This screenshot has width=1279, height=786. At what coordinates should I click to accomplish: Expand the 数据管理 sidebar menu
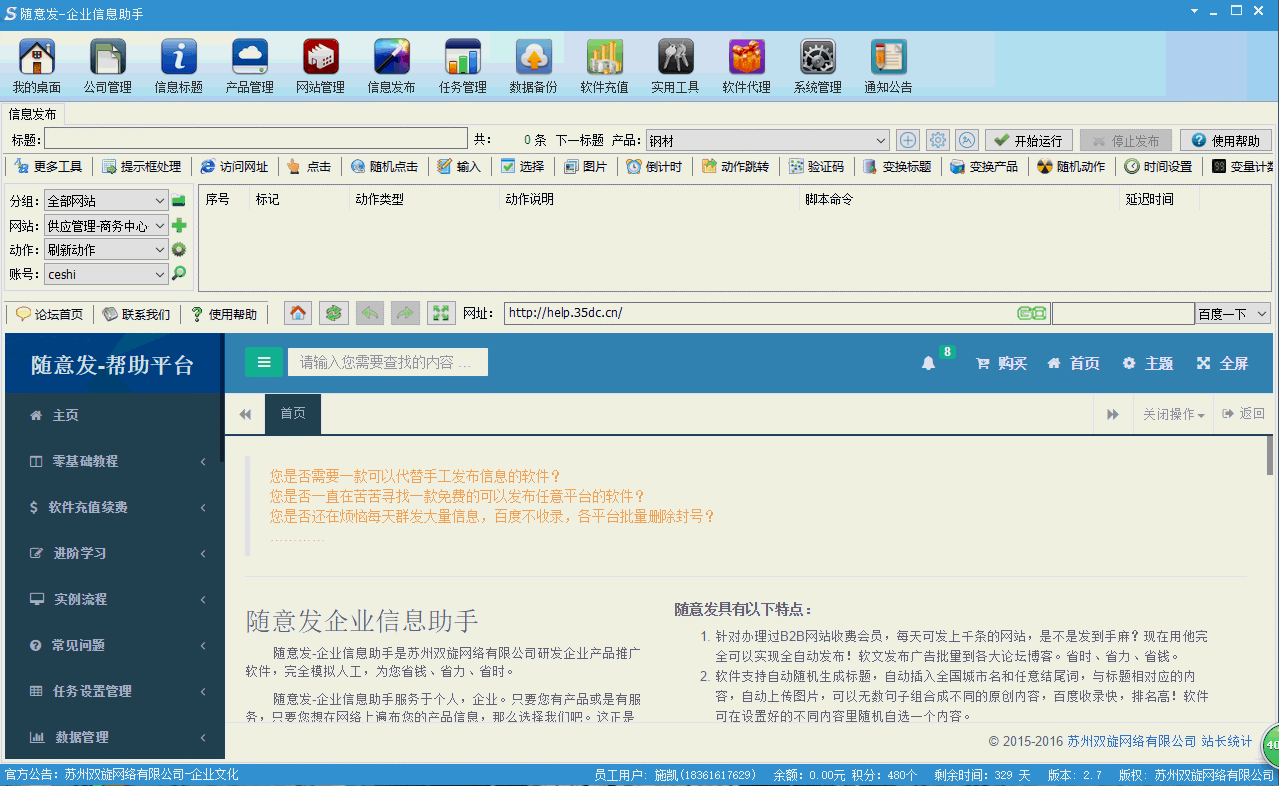tap(115, 737)
